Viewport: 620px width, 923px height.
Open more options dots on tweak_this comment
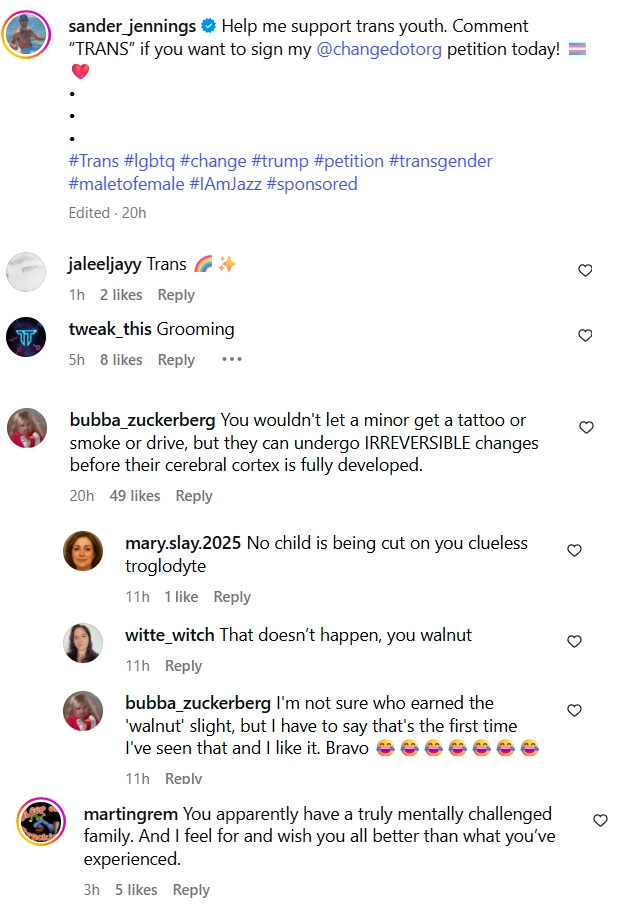(231, 359)
